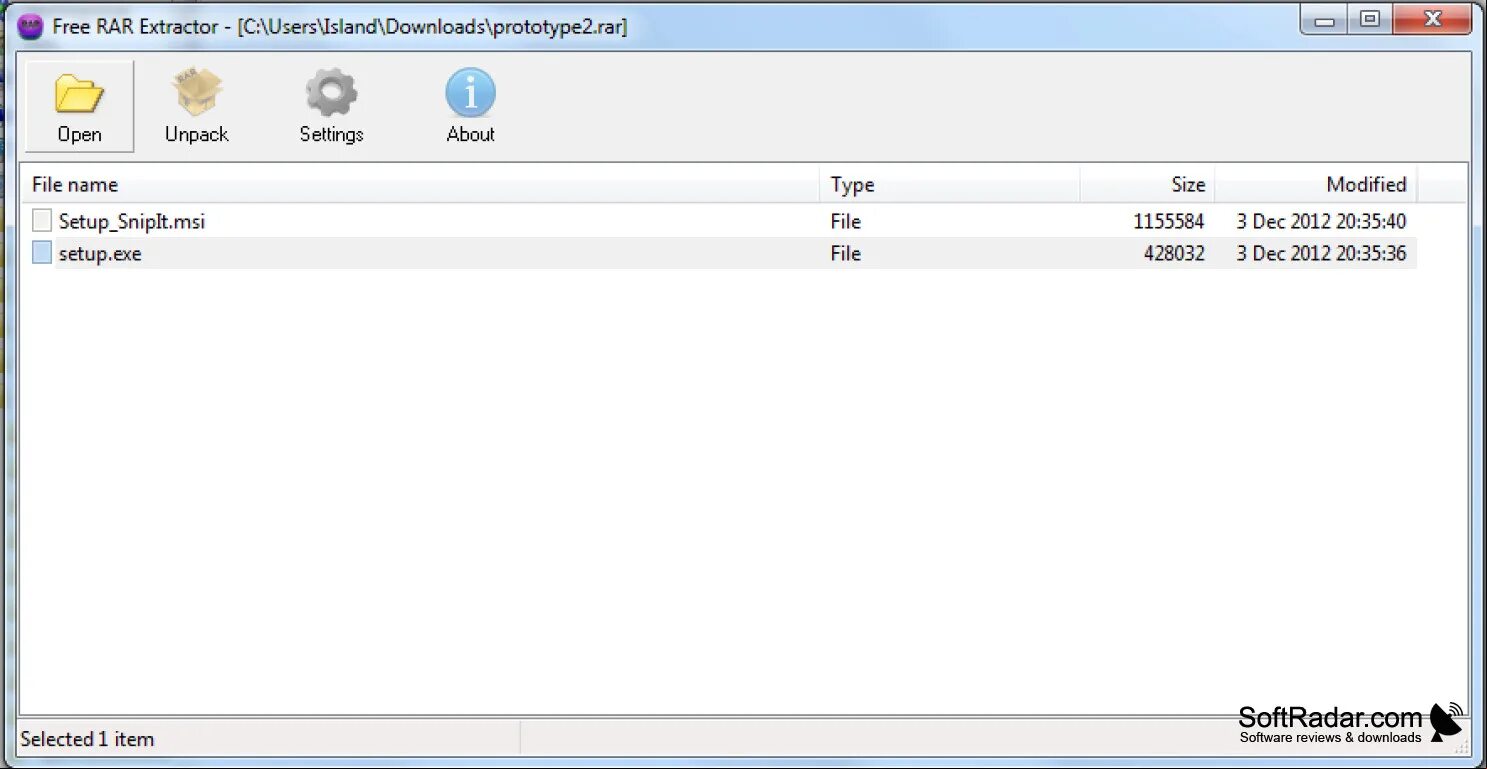The height and width of the screenshot is (769, 1487).
Task: Check the Setup_SnipIt.msi checkbox
Action: point(41,220)
